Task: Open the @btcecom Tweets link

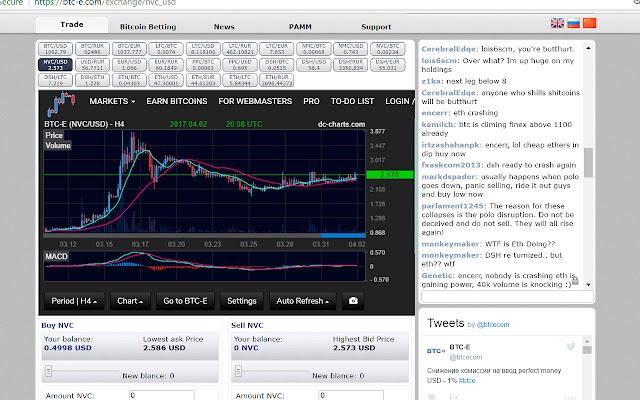Action: tap(493, 325)
